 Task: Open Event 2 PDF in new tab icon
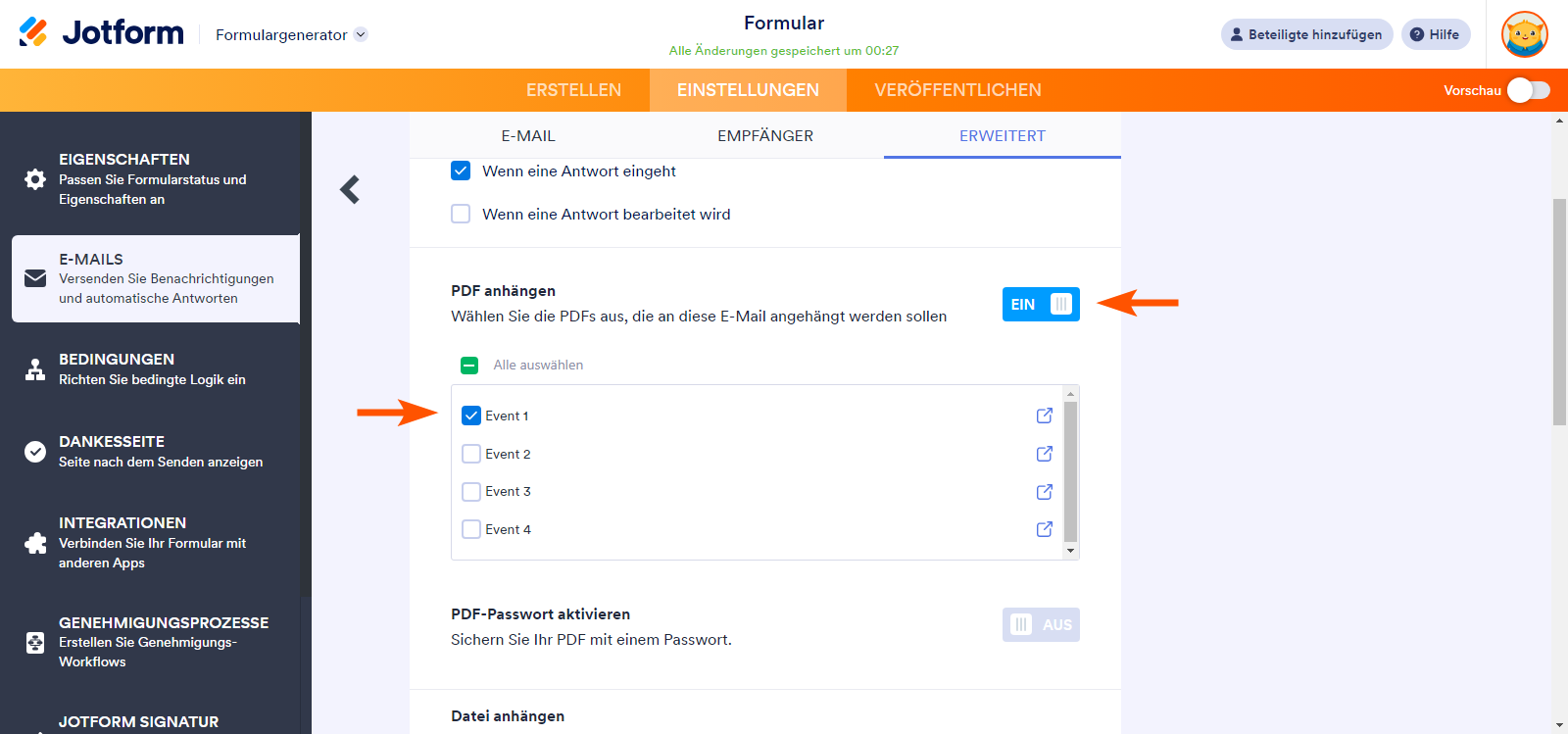point(1045,454)
